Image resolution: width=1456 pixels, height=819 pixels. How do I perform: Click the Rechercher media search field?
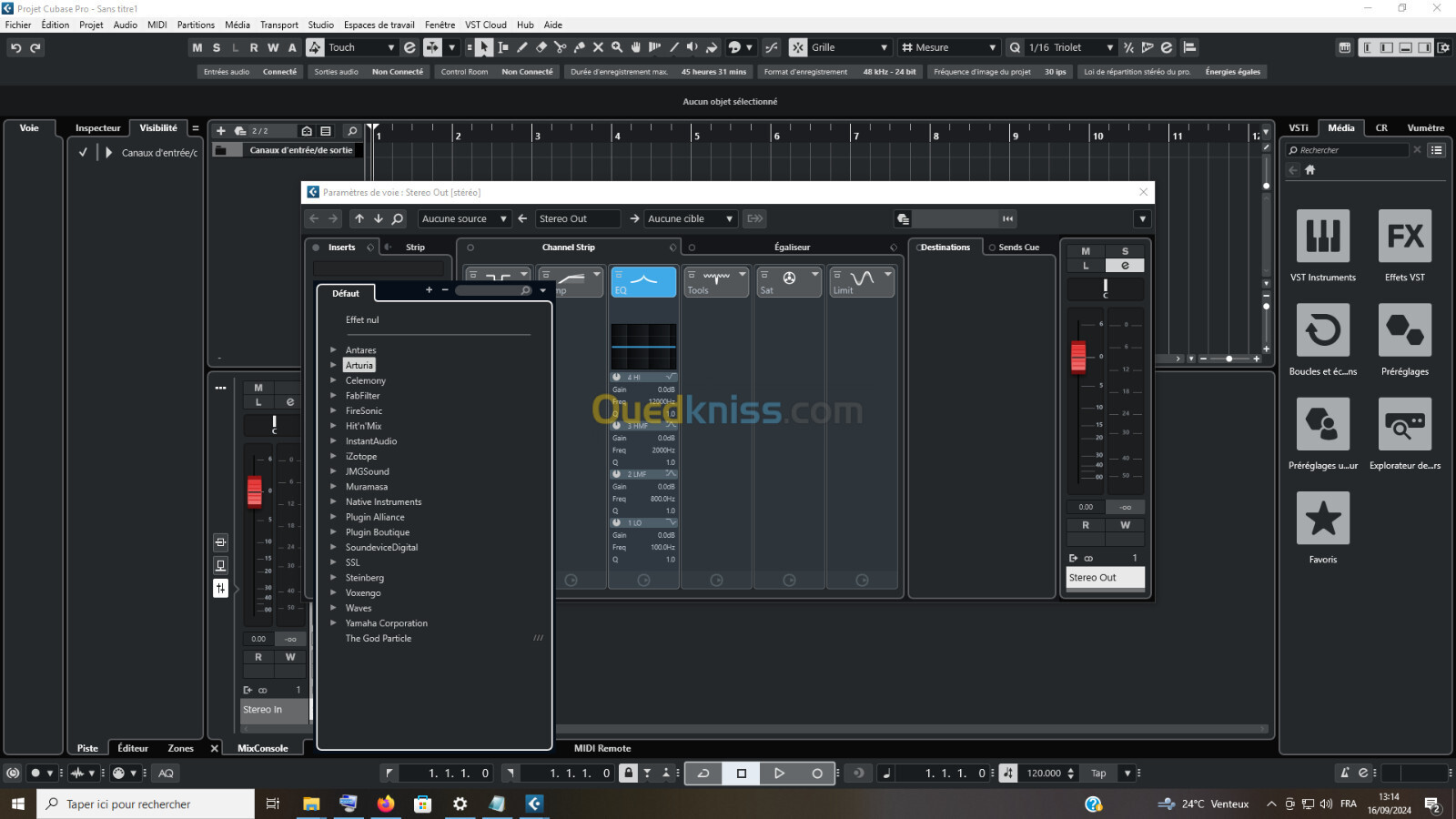point(1348,150)
